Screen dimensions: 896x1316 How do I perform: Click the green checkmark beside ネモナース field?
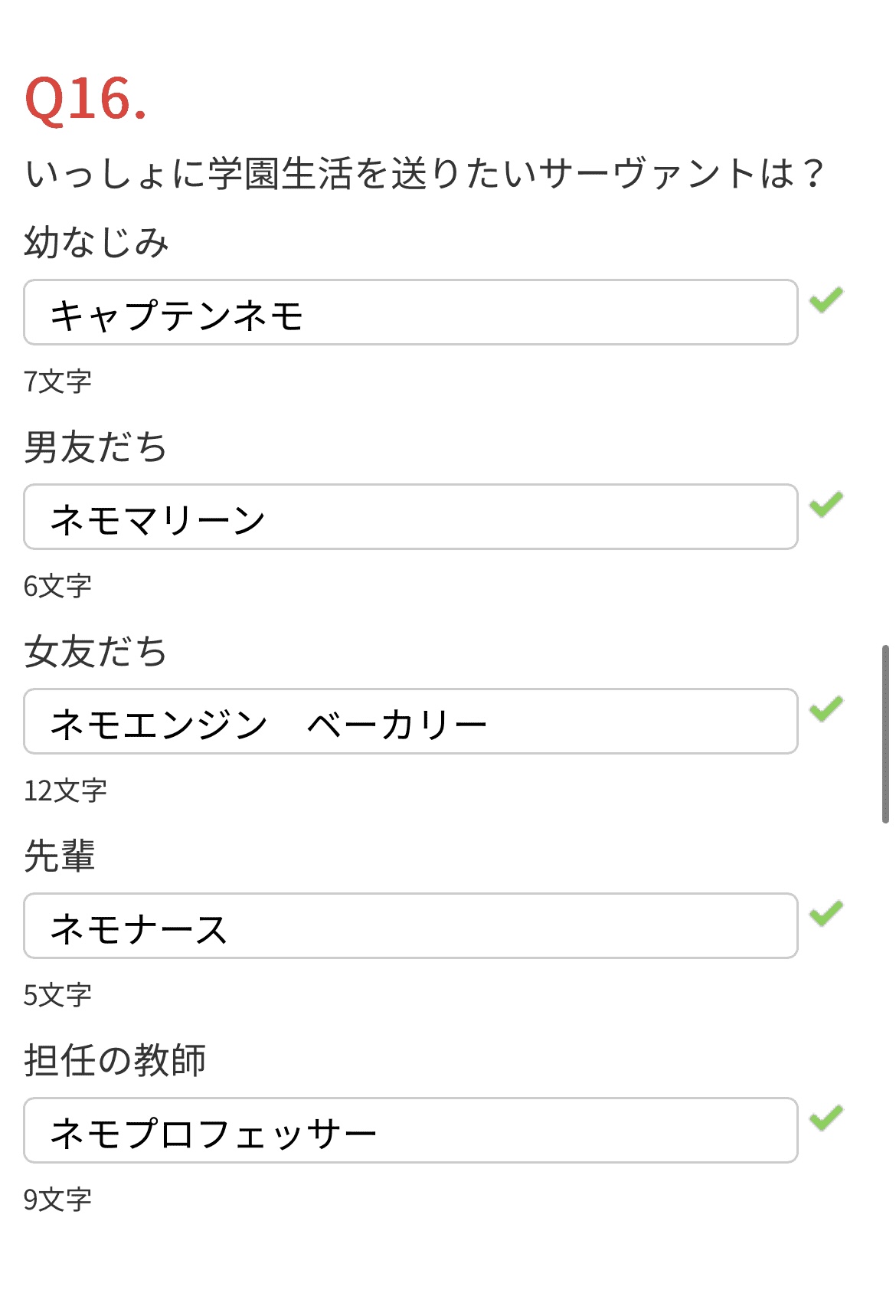[x=826, y=913]
